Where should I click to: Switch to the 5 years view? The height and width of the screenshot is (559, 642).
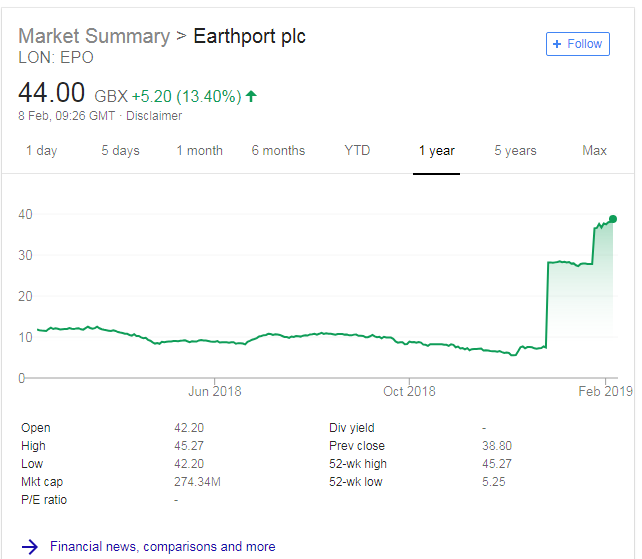[515, 151]
